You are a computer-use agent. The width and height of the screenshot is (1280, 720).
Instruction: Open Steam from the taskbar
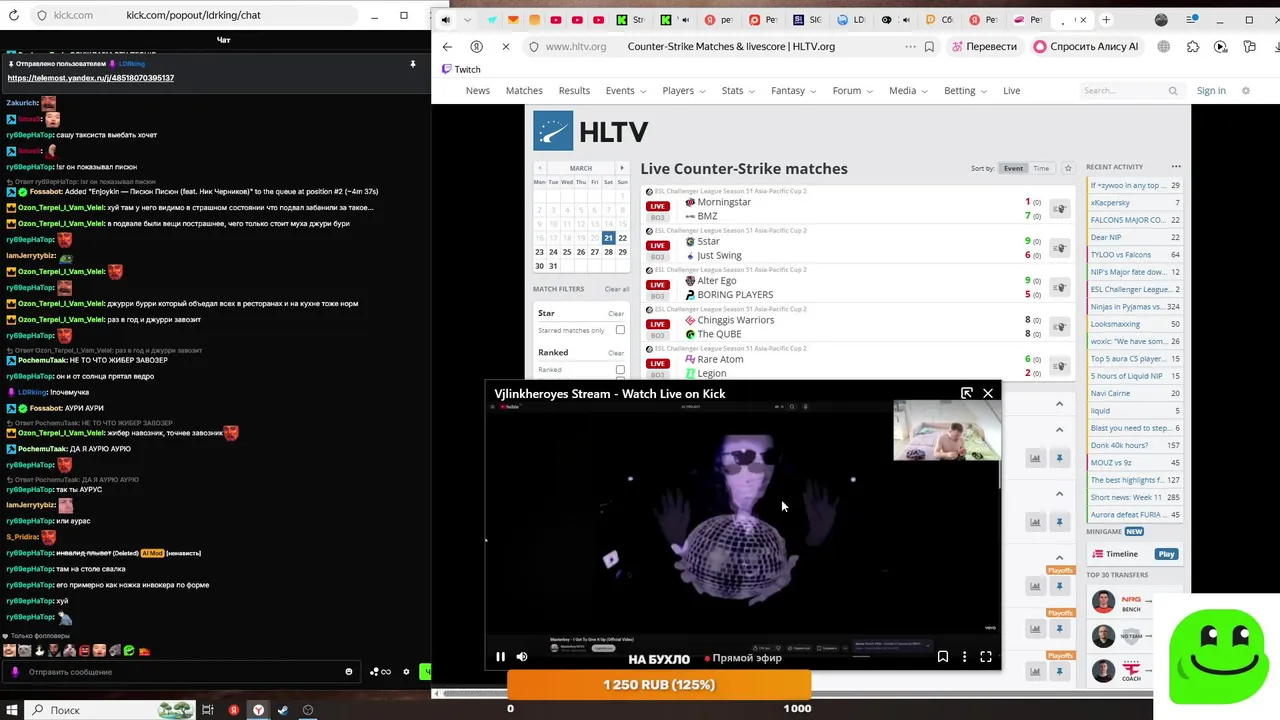click(x=283, y=710)
